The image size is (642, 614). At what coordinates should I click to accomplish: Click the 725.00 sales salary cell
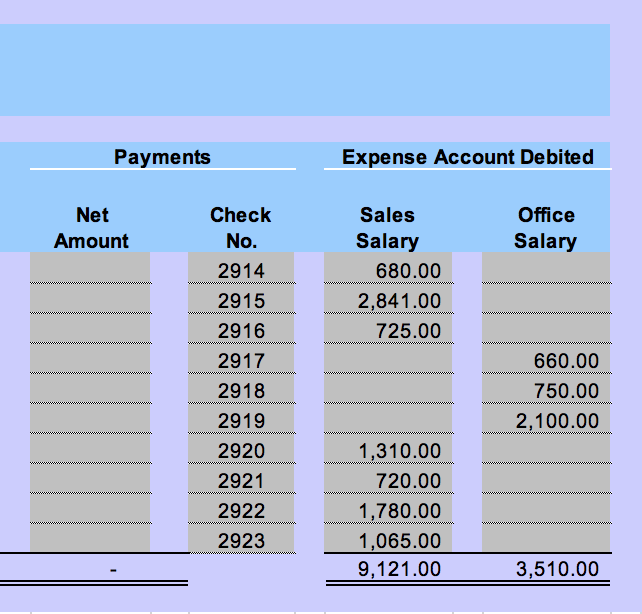click(388, 328)
